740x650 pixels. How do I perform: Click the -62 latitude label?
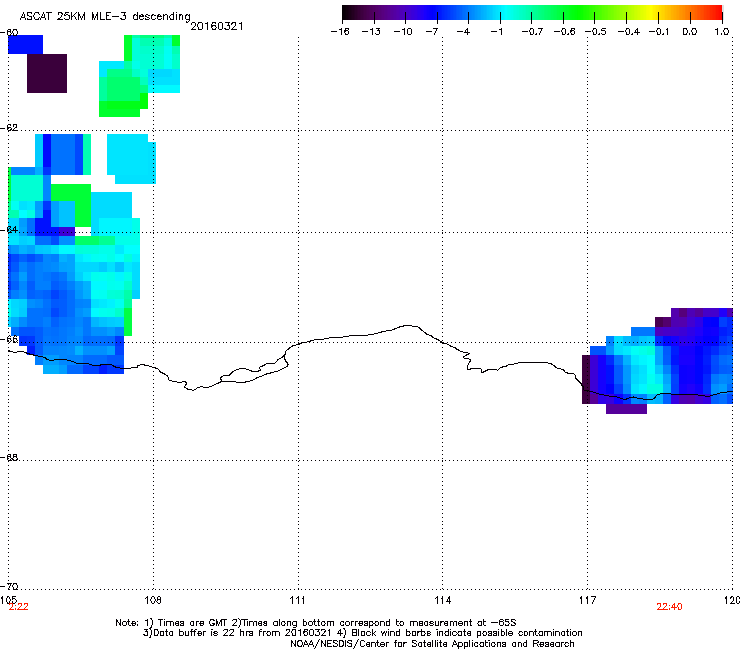pos(9,127)
